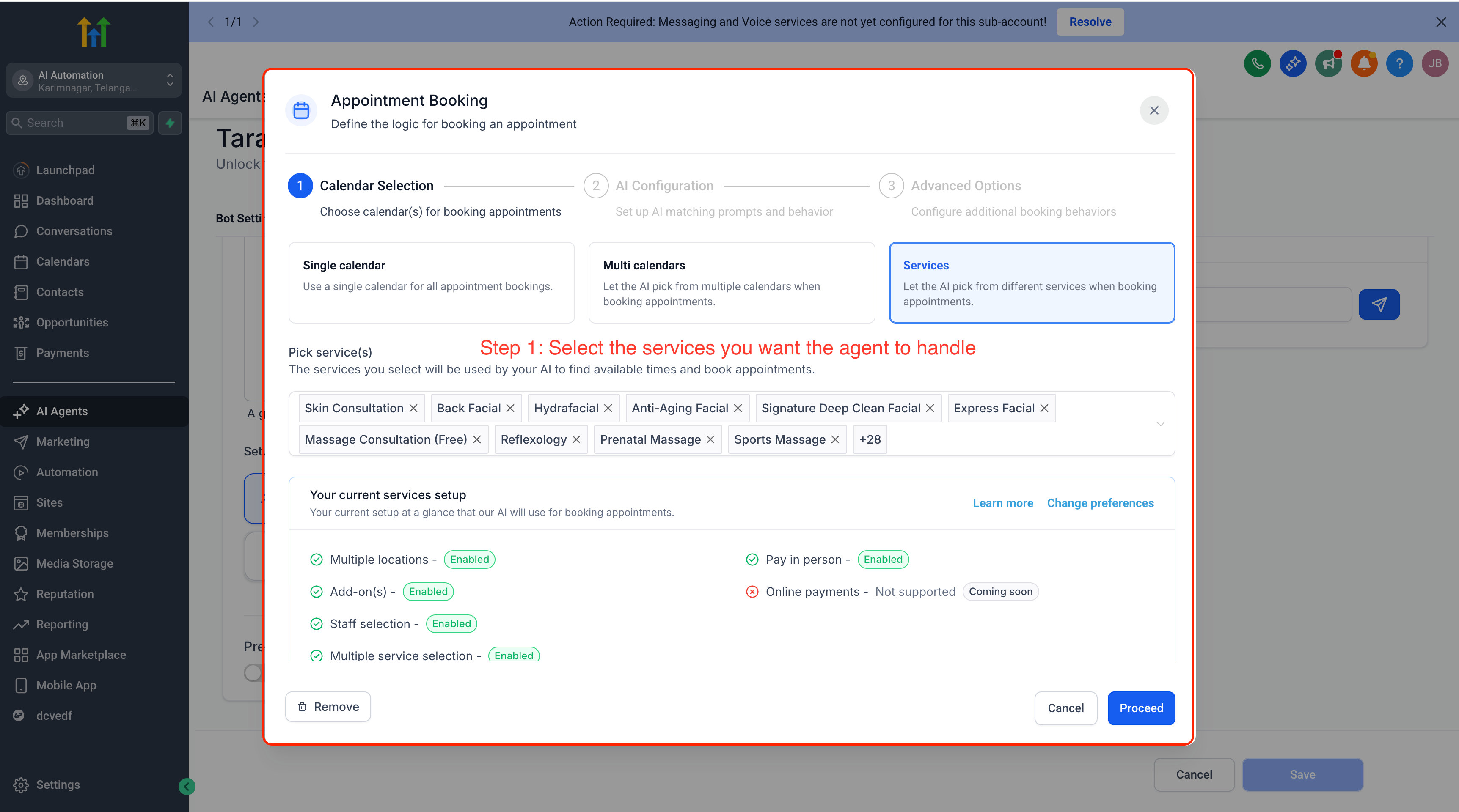Open dcvedf in the sidebar
Image resolution: width=1459 pixels, height=812 pixels.
click(x=94, y=716)
